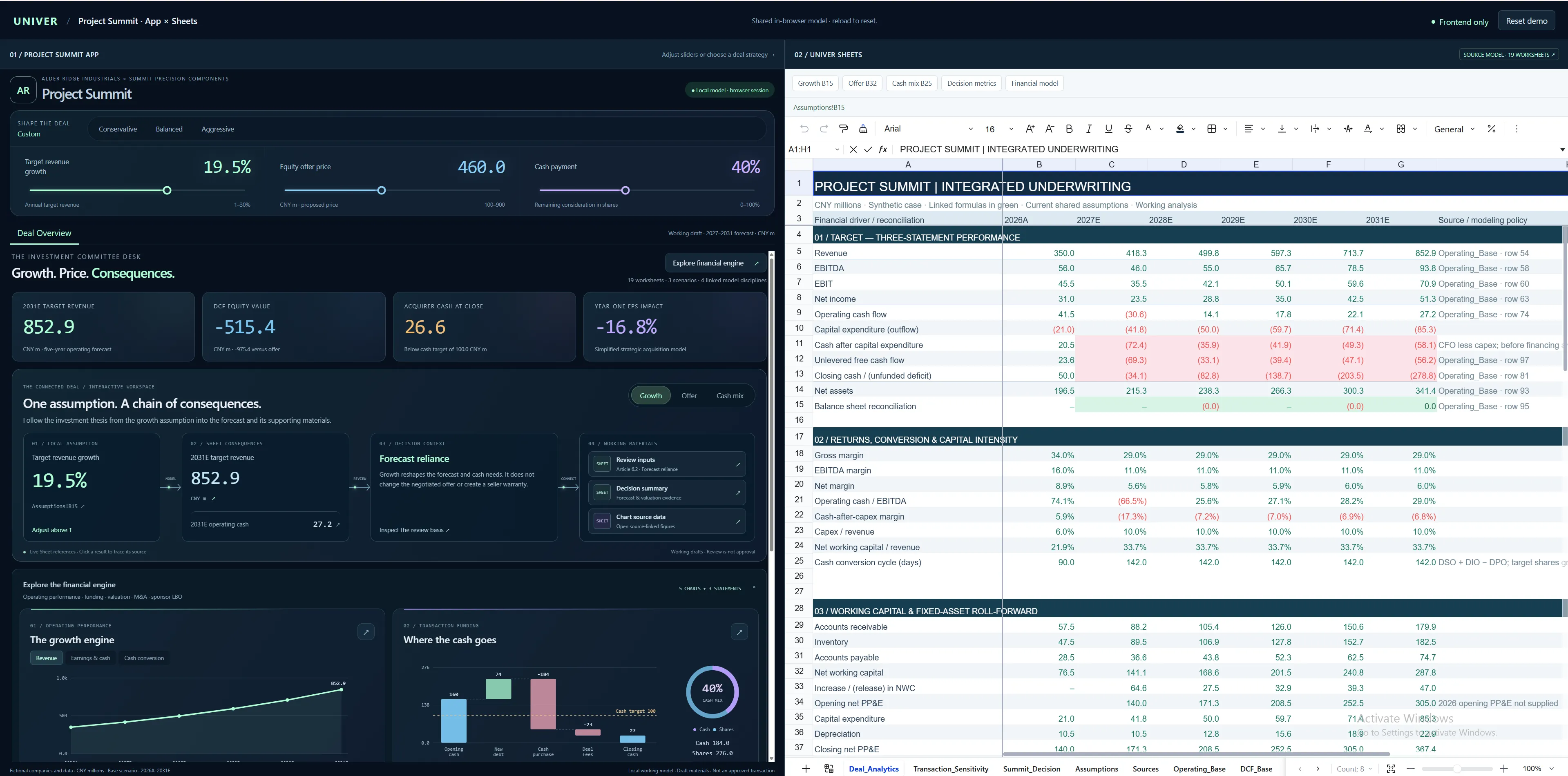Click zoom in plus in status bar
This screenshot has height=776, width=1568.
coord(1503,769)
